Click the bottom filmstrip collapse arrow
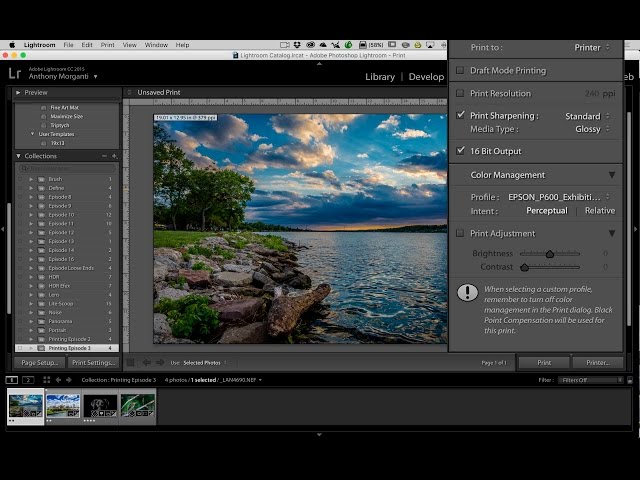The width and height of the screenshot is (640, 480). (319, 435)
